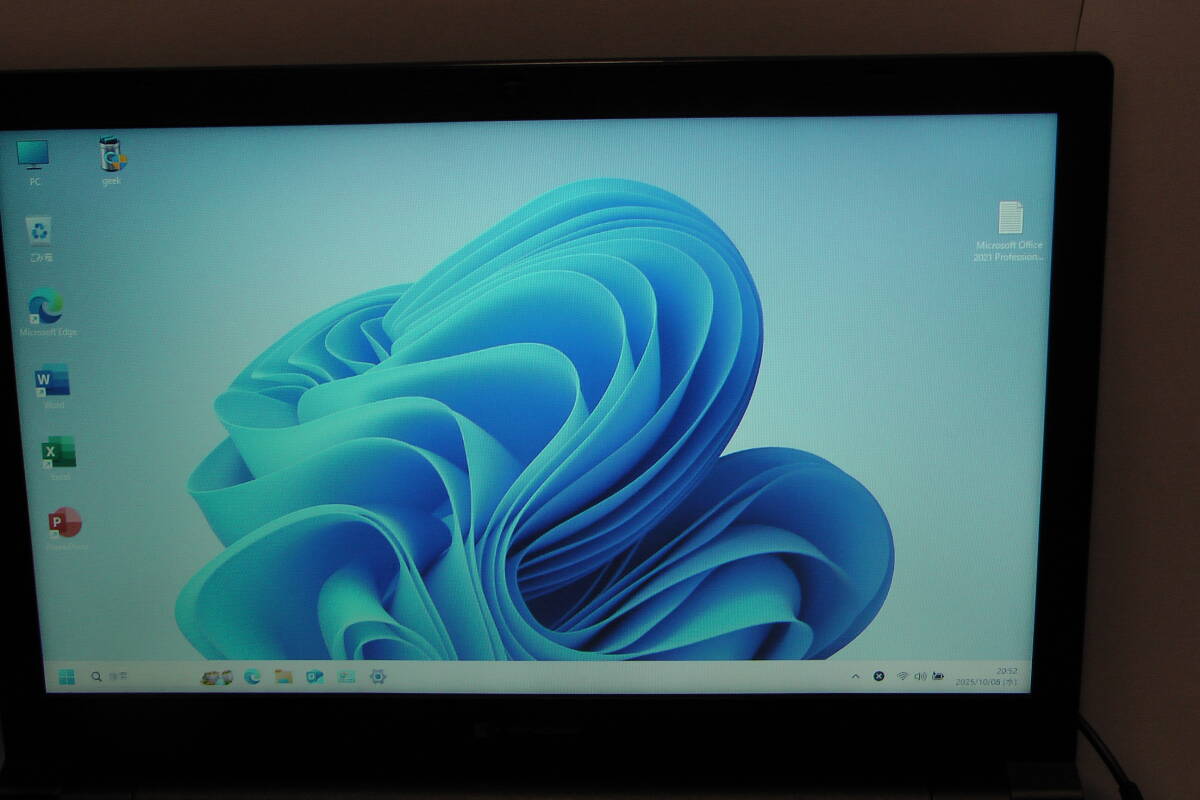Click the taskbar search box
Screen dimensions: 1200x800
111,677
